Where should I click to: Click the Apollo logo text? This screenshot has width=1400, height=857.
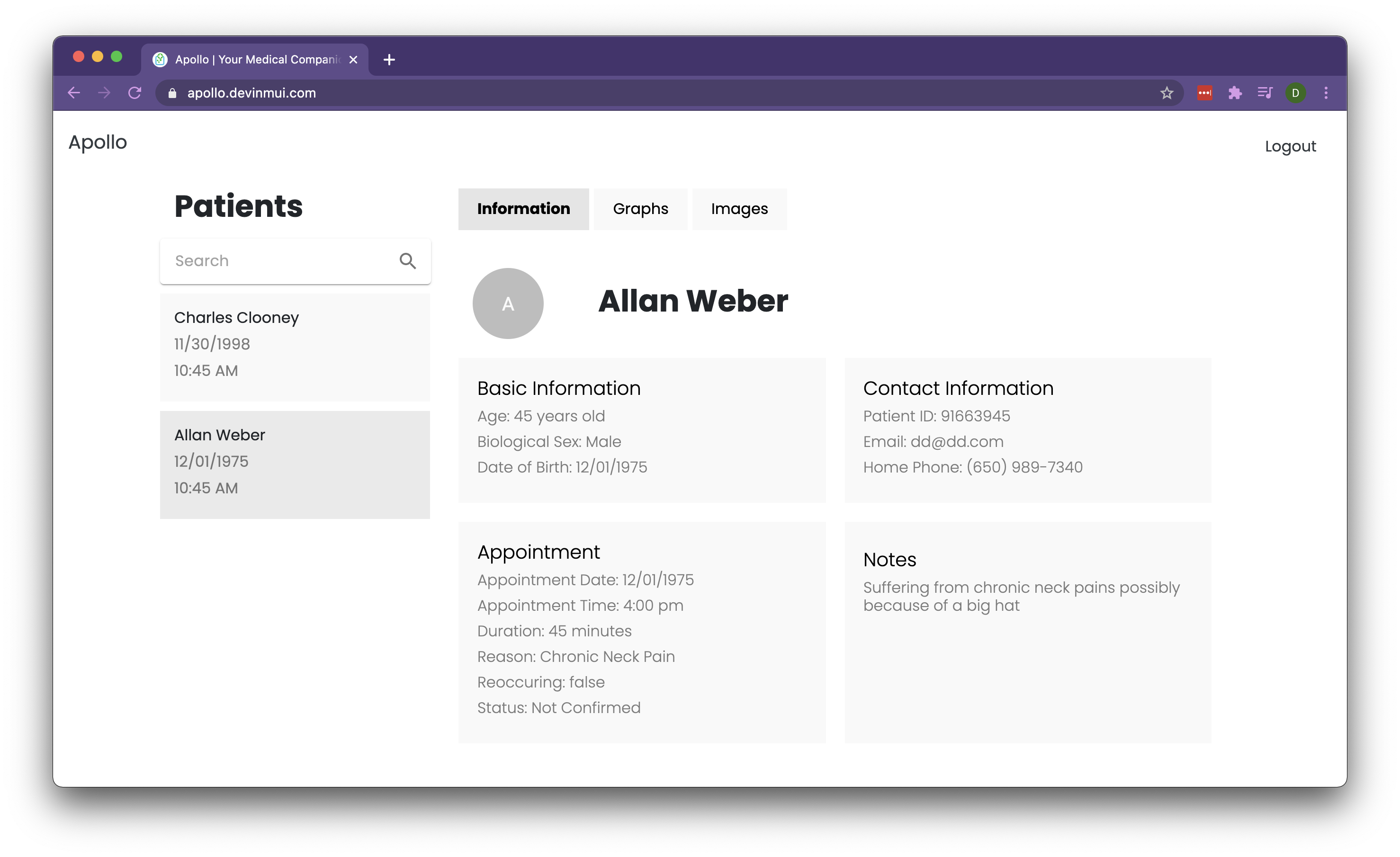(x=98, y=142)
